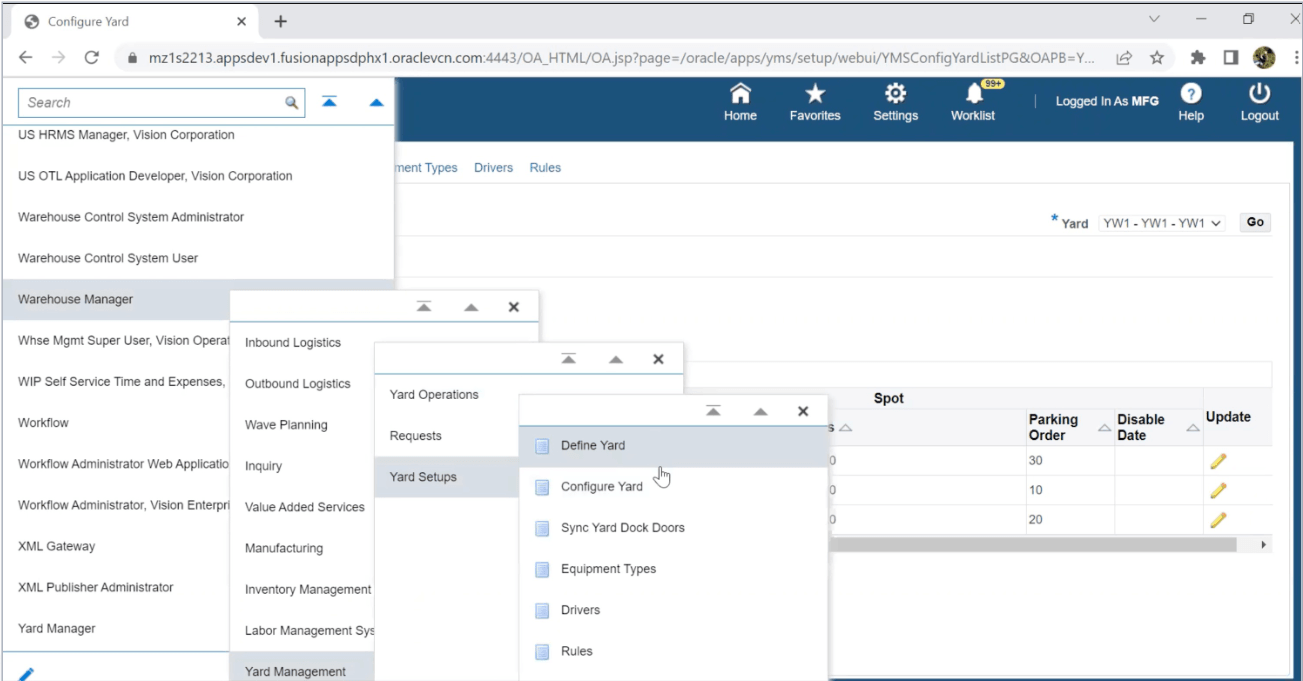Reload page with browser refresh button
This screenshot has width=1303, height=681.
click(91, 58)
